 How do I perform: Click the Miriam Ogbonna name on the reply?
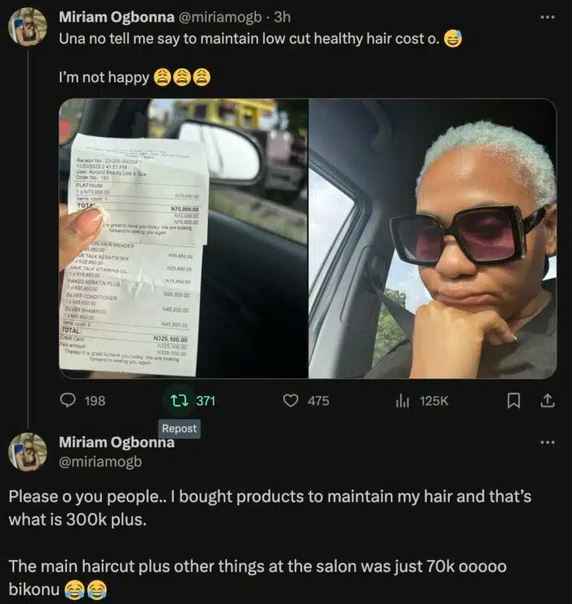point(116,443)
